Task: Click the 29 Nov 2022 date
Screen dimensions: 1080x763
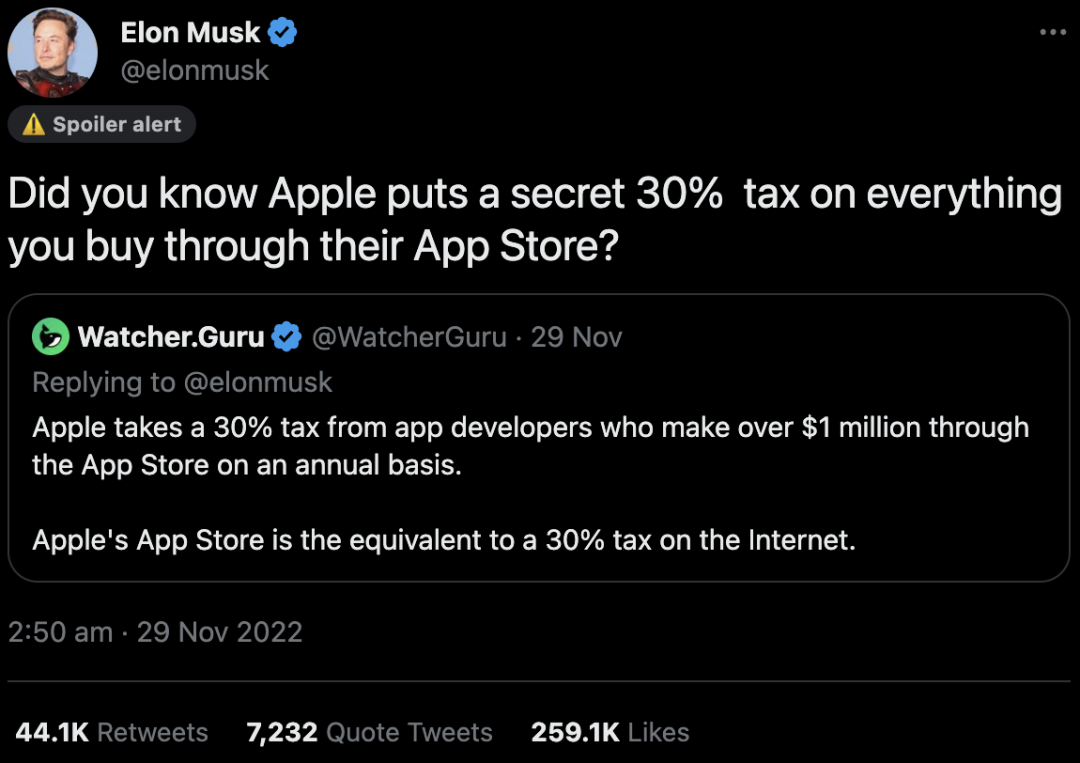Action: [x=219, y=632]
